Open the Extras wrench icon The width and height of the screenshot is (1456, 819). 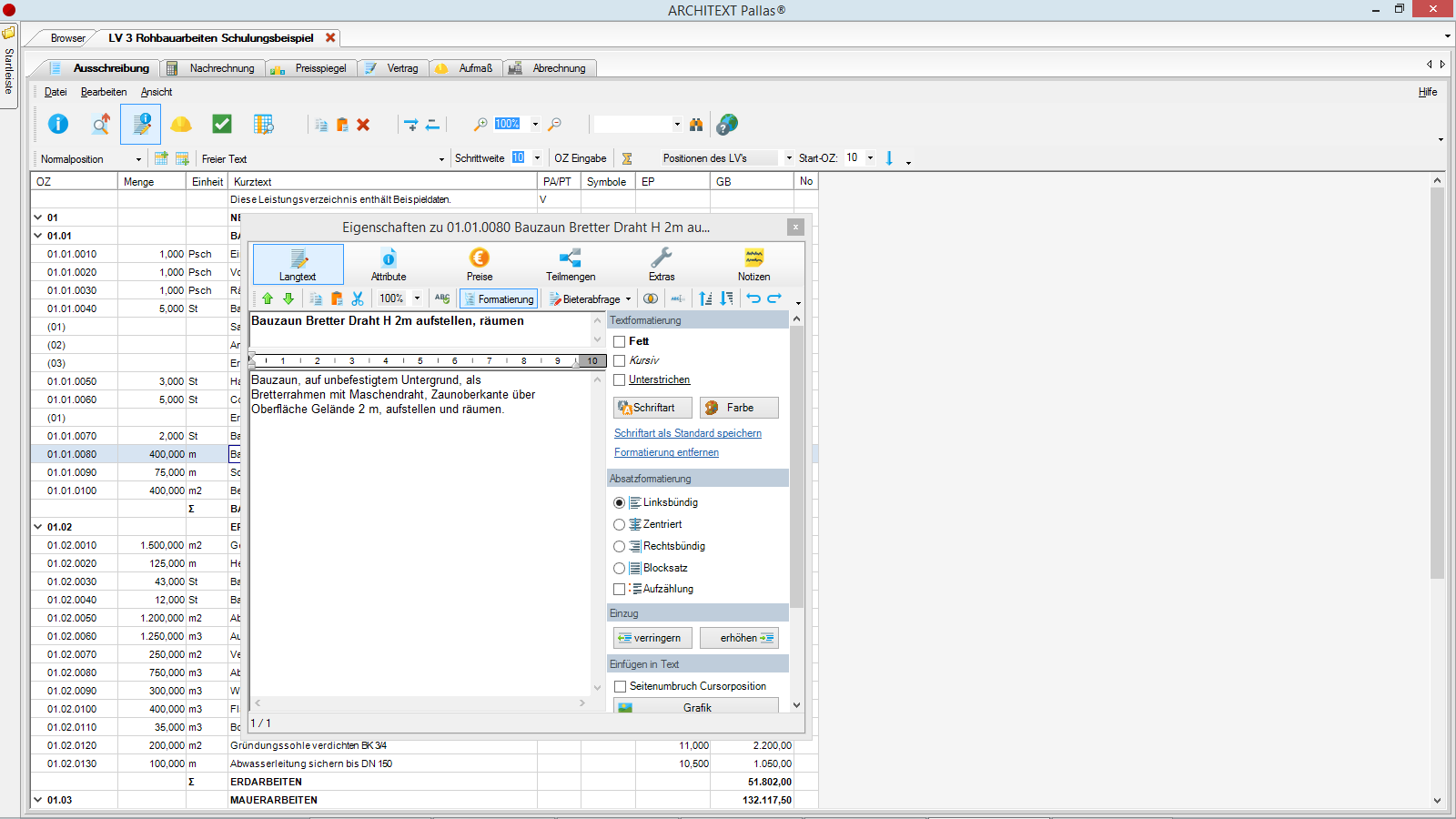coord(662,264)
